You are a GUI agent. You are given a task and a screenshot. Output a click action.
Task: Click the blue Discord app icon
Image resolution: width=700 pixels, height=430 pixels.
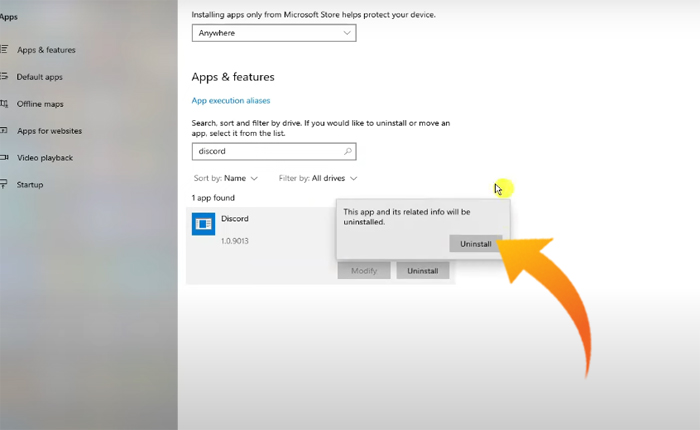tap(203, 224)
